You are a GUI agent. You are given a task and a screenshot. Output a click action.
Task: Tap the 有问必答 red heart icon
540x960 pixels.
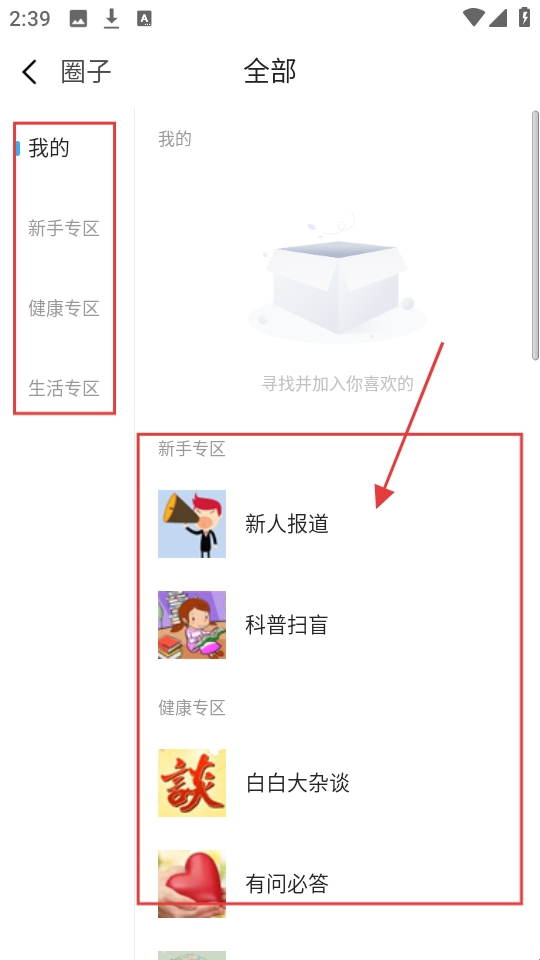pos(192,883)
